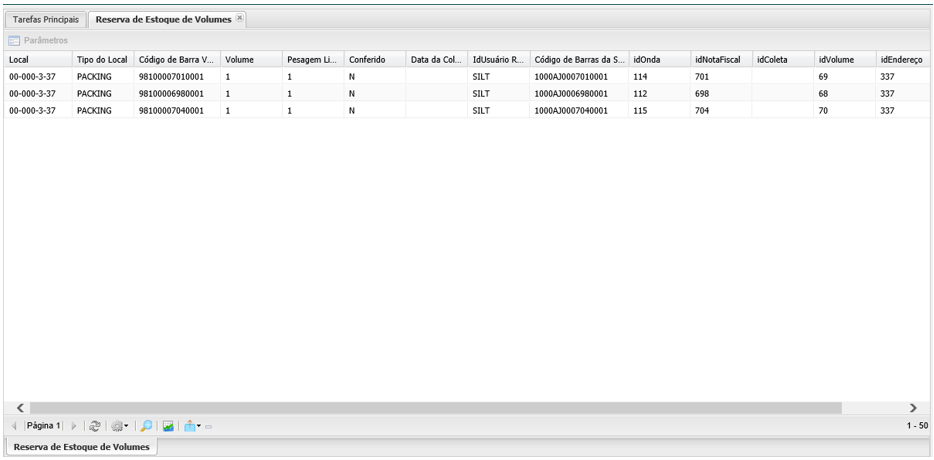Viewport: 934px width, 460px height.
Task: Open the magnifier search icon
Action: coord(146,426)
